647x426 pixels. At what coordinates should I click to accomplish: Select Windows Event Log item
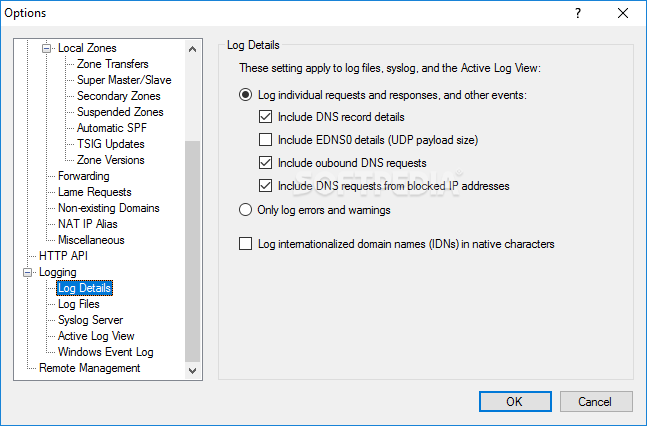pyautogui.click(x=106, y=352)
